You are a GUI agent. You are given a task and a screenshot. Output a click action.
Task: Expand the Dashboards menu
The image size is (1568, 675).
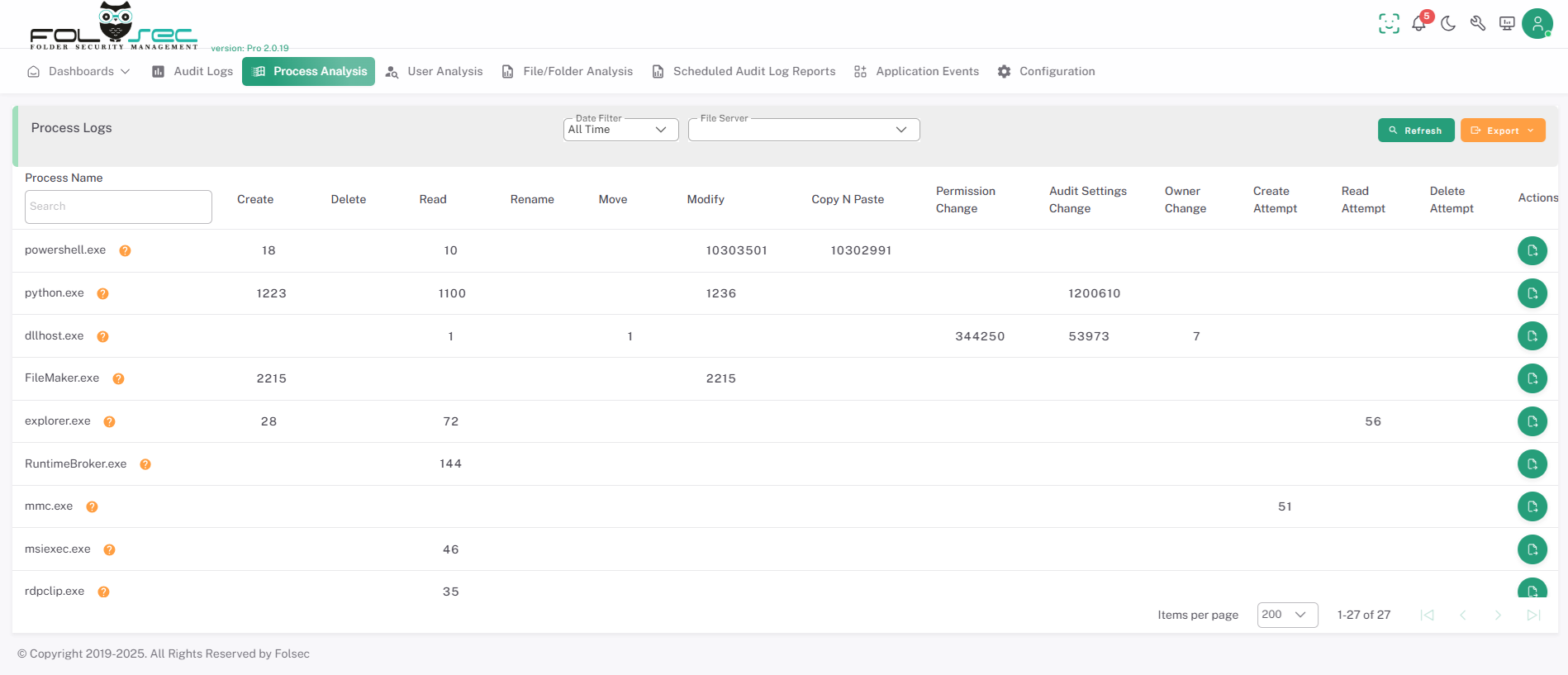pyautogui.click(x=79, y=72)
